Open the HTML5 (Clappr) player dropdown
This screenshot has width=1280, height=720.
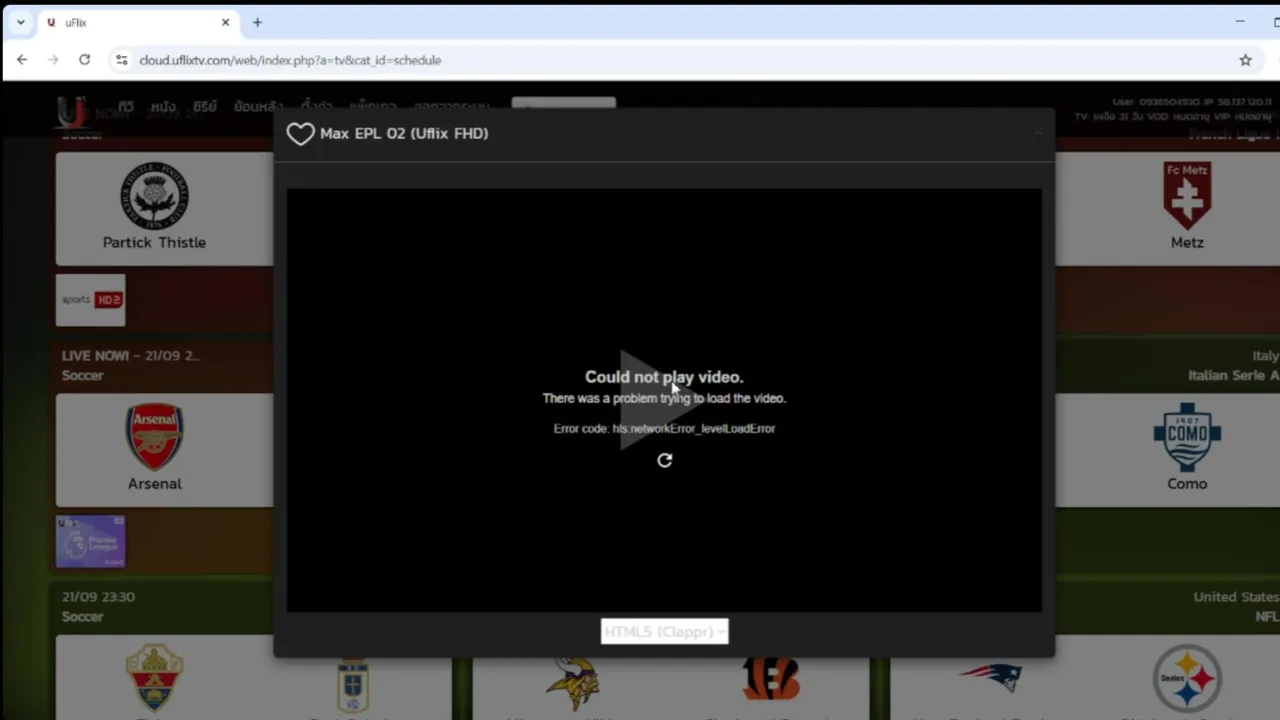664,631
